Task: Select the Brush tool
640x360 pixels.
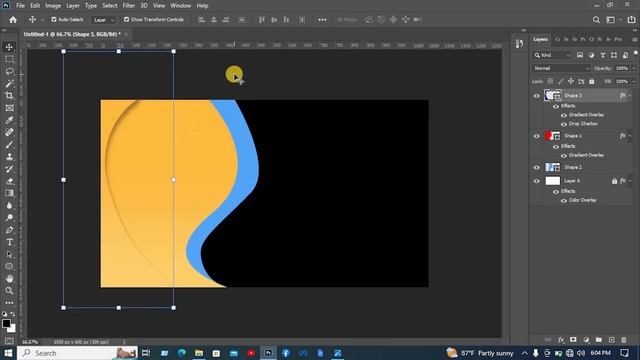Action: coord(9,144)
